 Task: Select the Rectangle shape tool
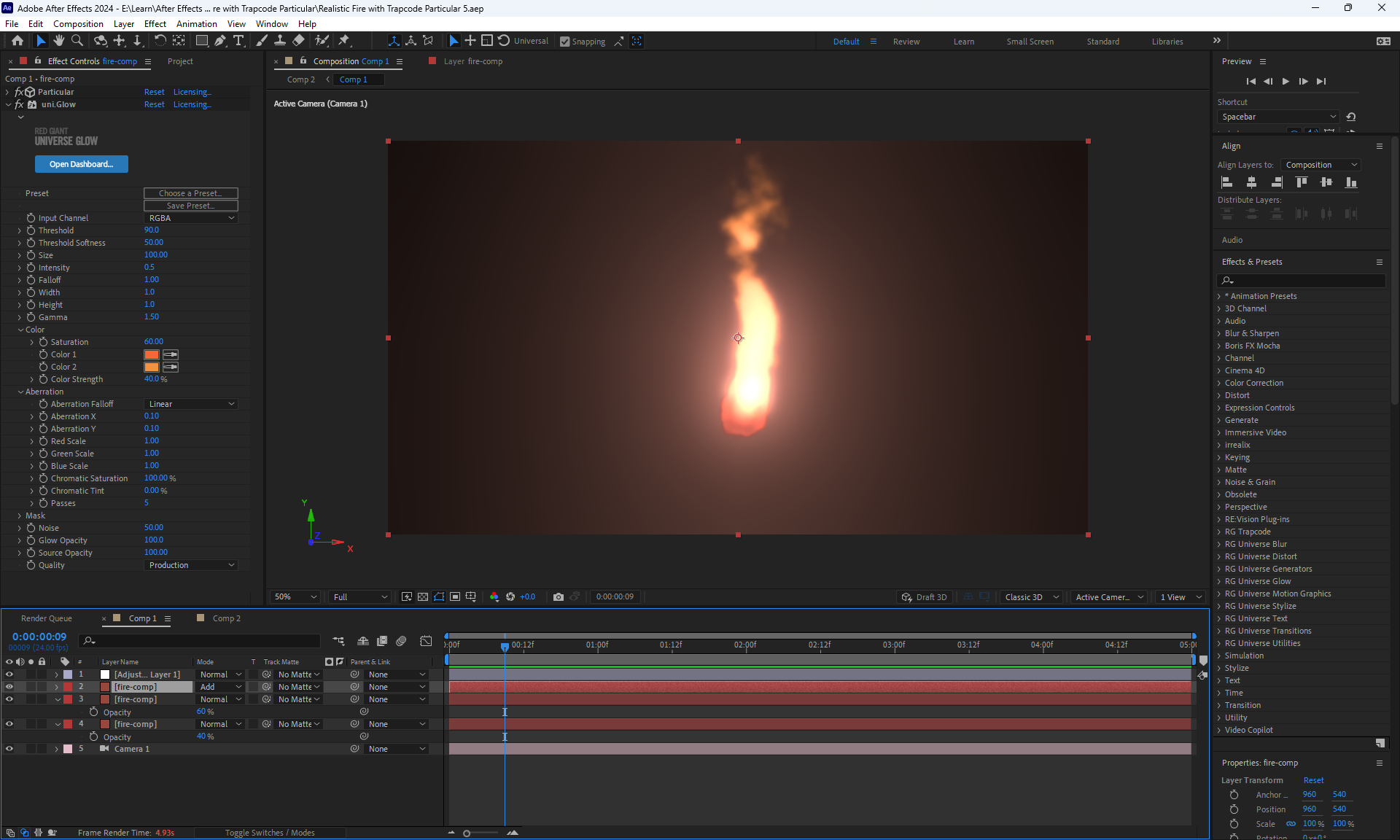pyautogui.click(x=202, y=41)
